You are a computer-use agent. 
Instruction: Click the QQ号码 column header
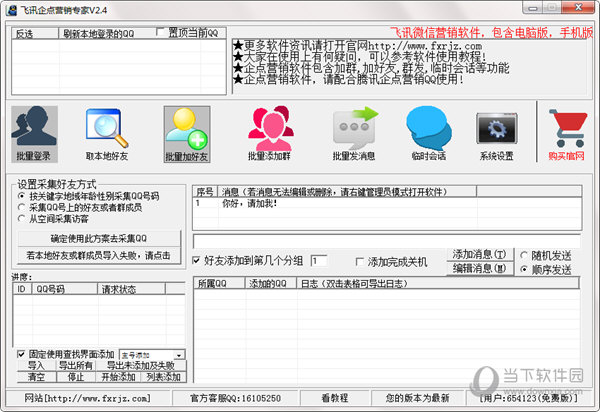pyautogui.click(x=65, y=289)
